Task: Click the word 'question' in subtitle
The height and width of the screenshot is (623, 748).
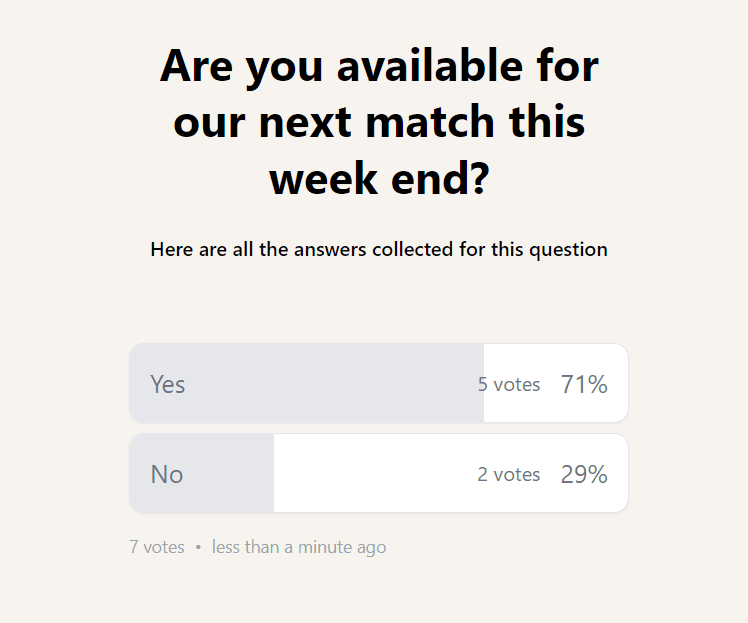Action: pyautogui.click(x=568, y=250)
